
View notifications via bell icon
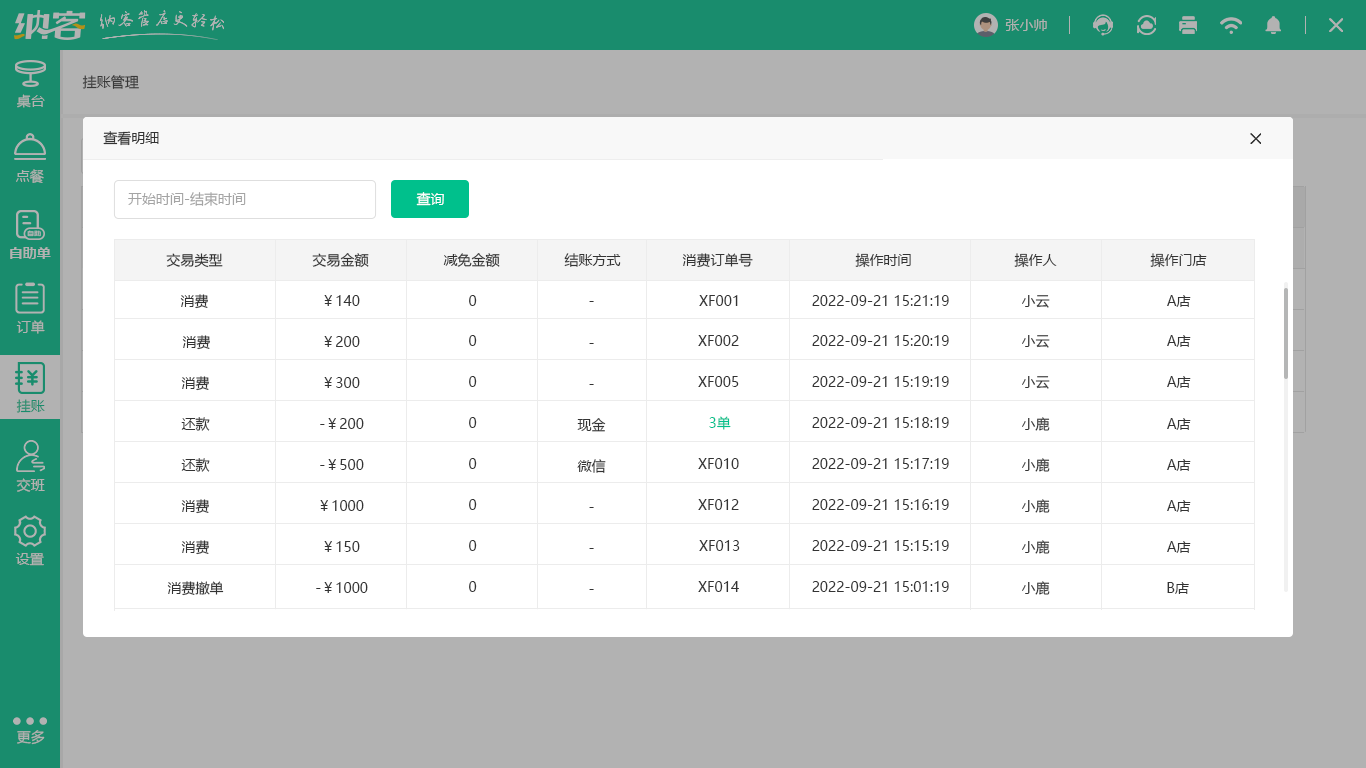point(1273,24)
